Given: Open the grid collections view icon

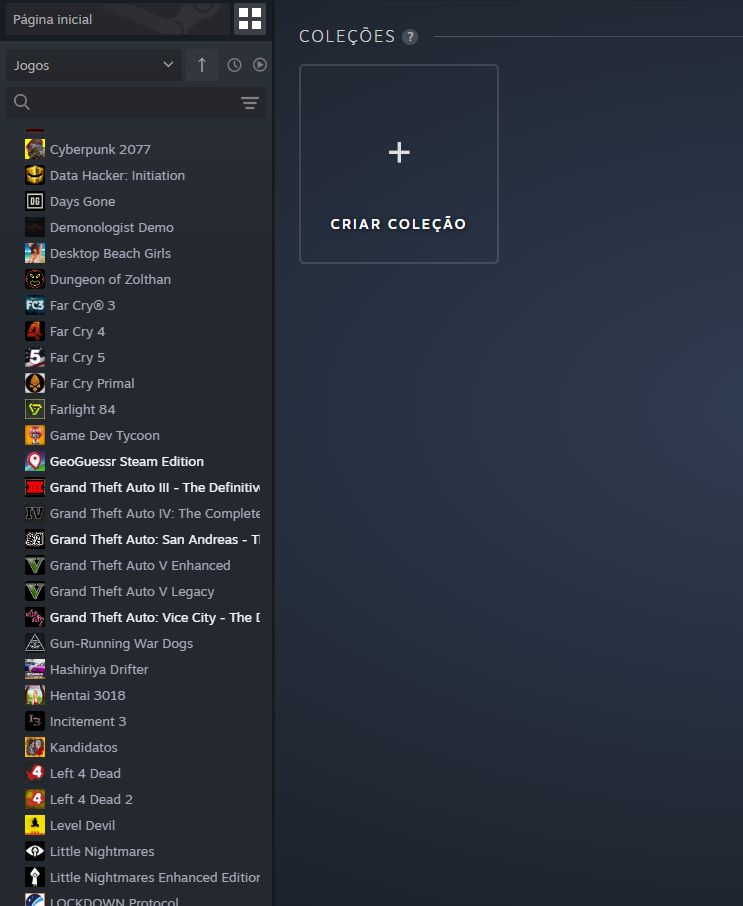Looking at the screenshot, I should 250,18.
